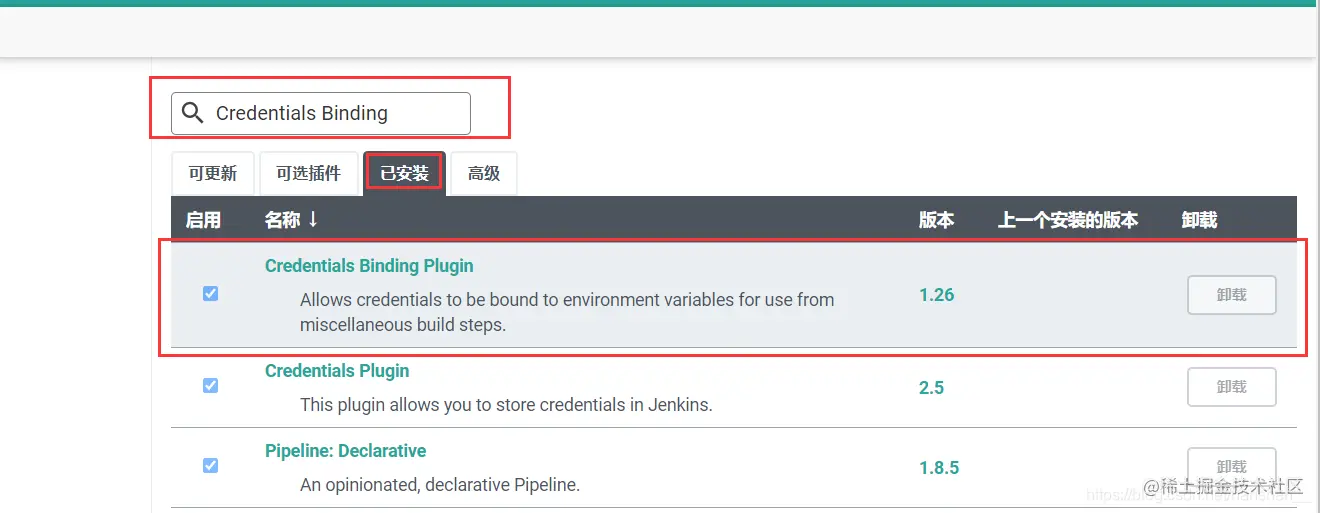The width and height of the screenshot is (1320, 513).
Task: Click the 版本 column header
Action: point(936,220)
